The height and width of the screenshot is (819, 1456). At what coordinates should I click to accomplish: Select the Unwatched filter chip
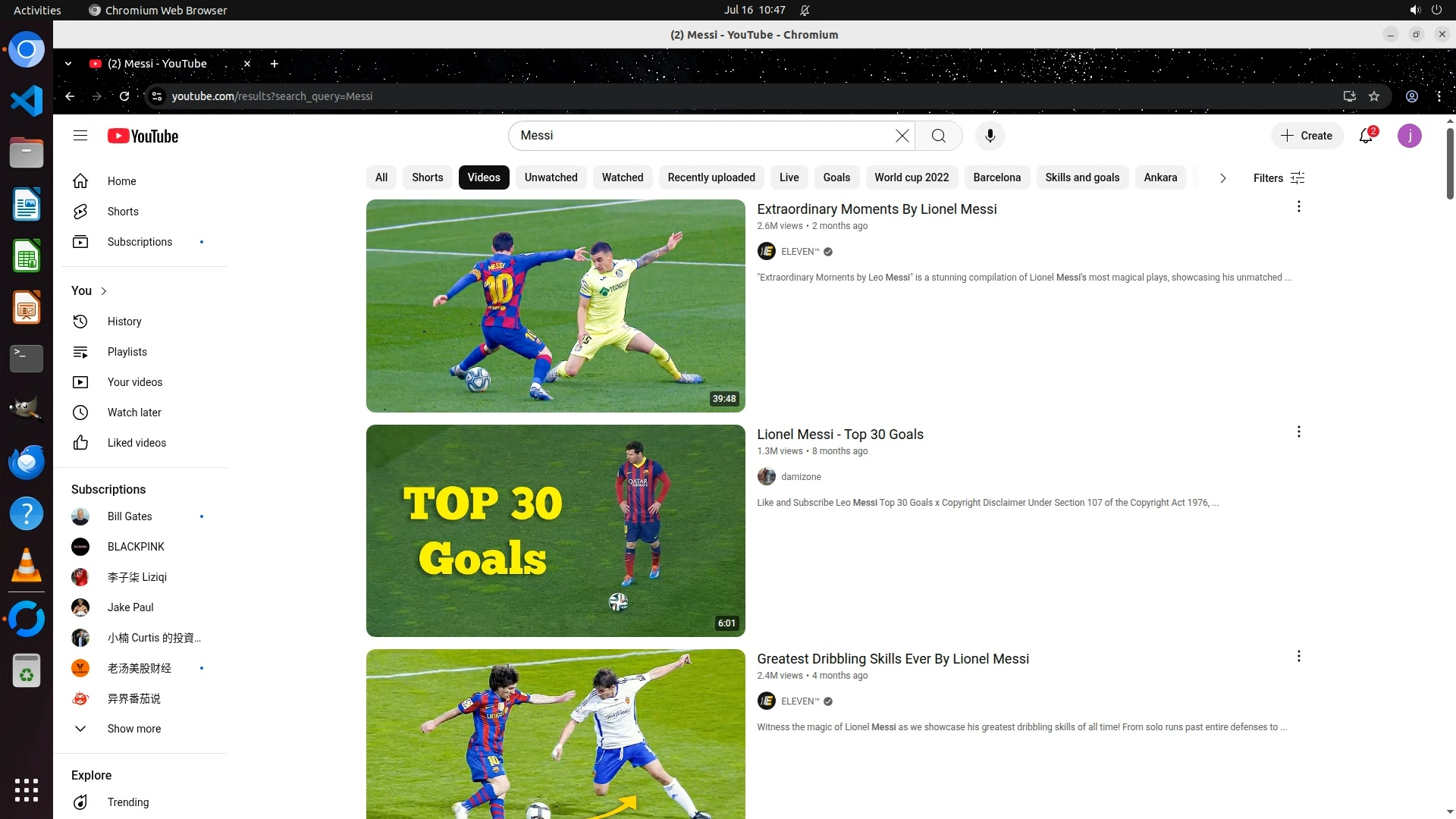point(551,177)
